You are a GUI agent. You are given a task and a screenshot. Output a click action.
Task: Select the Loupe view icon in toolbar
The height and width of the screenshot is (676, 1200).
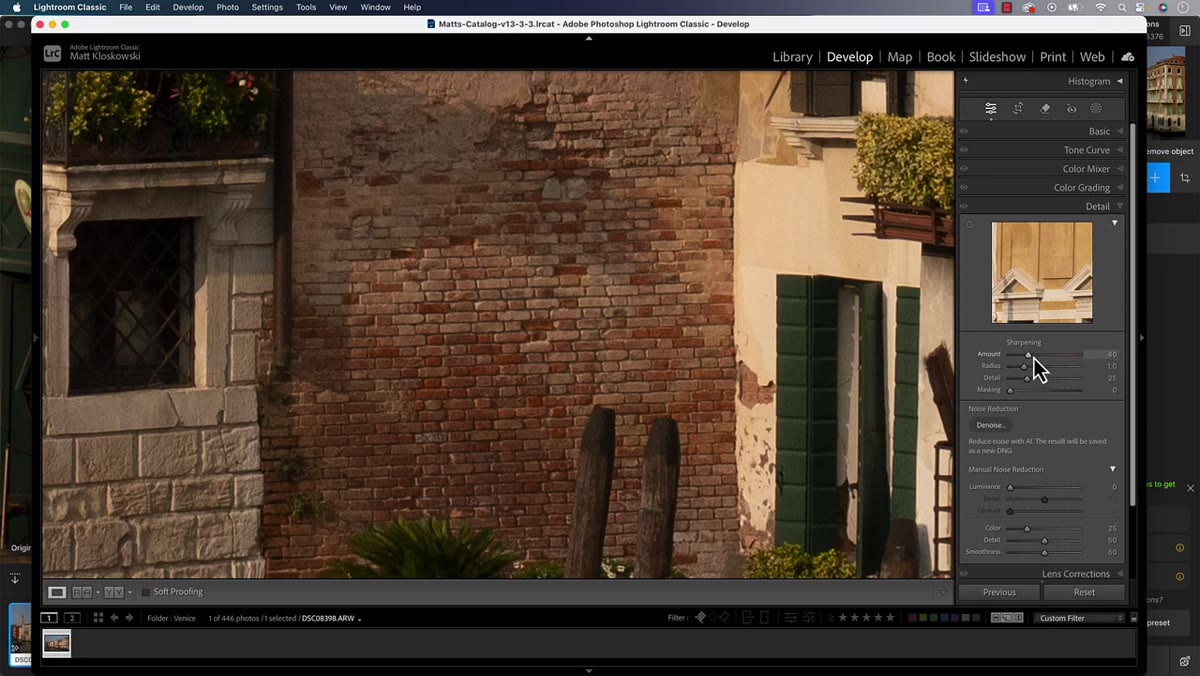click(x=58, y=592)
